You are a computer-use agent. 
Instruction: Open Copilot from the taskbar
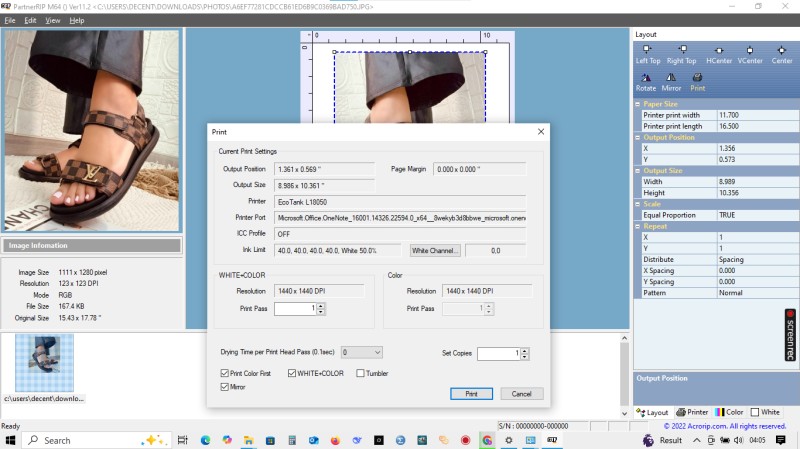[x=227, y=440]
